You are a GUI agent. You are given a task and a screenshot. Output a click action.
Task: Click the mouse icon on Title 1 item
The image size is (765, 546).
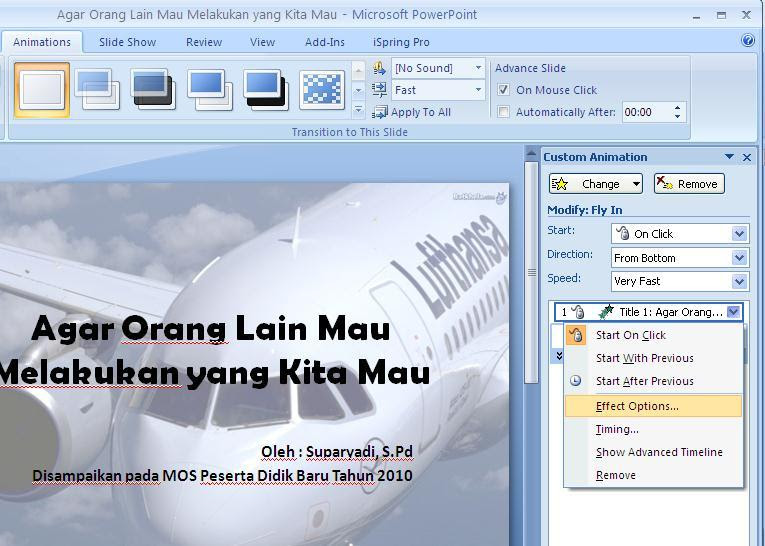578,312
